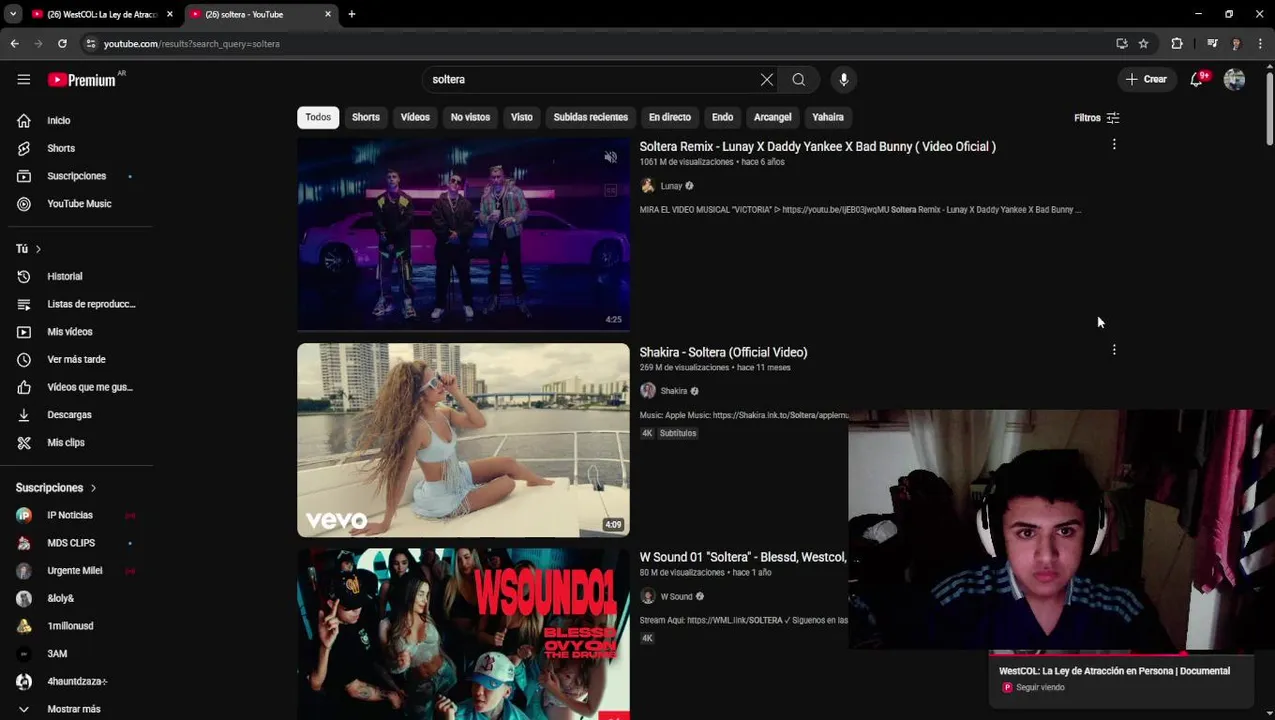Close the WestCOL browser tab
This screenshot has width=1275, height=720.
click(x=170, y=14)
